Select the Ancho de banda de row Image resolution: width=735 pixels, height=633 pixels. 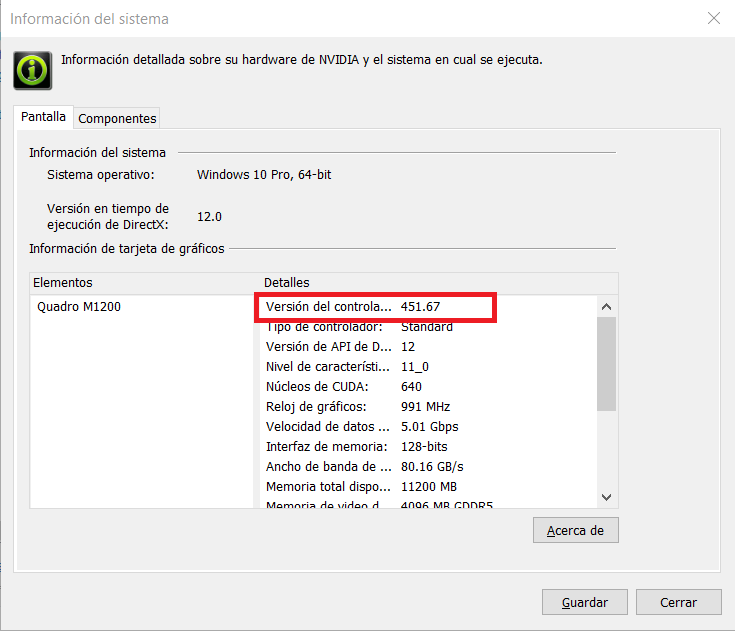pyautogui.click(x=428, y=467)
